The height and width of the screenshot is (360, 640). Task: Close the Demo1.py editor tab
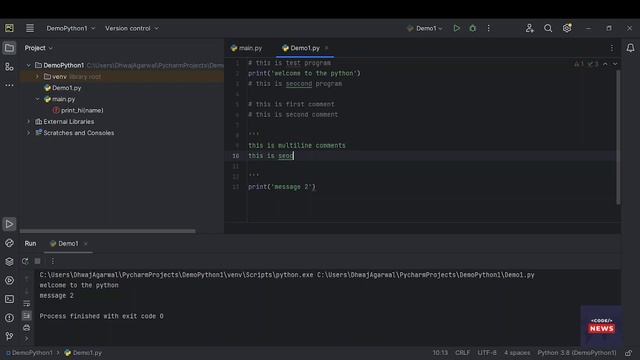pos(327,48)
